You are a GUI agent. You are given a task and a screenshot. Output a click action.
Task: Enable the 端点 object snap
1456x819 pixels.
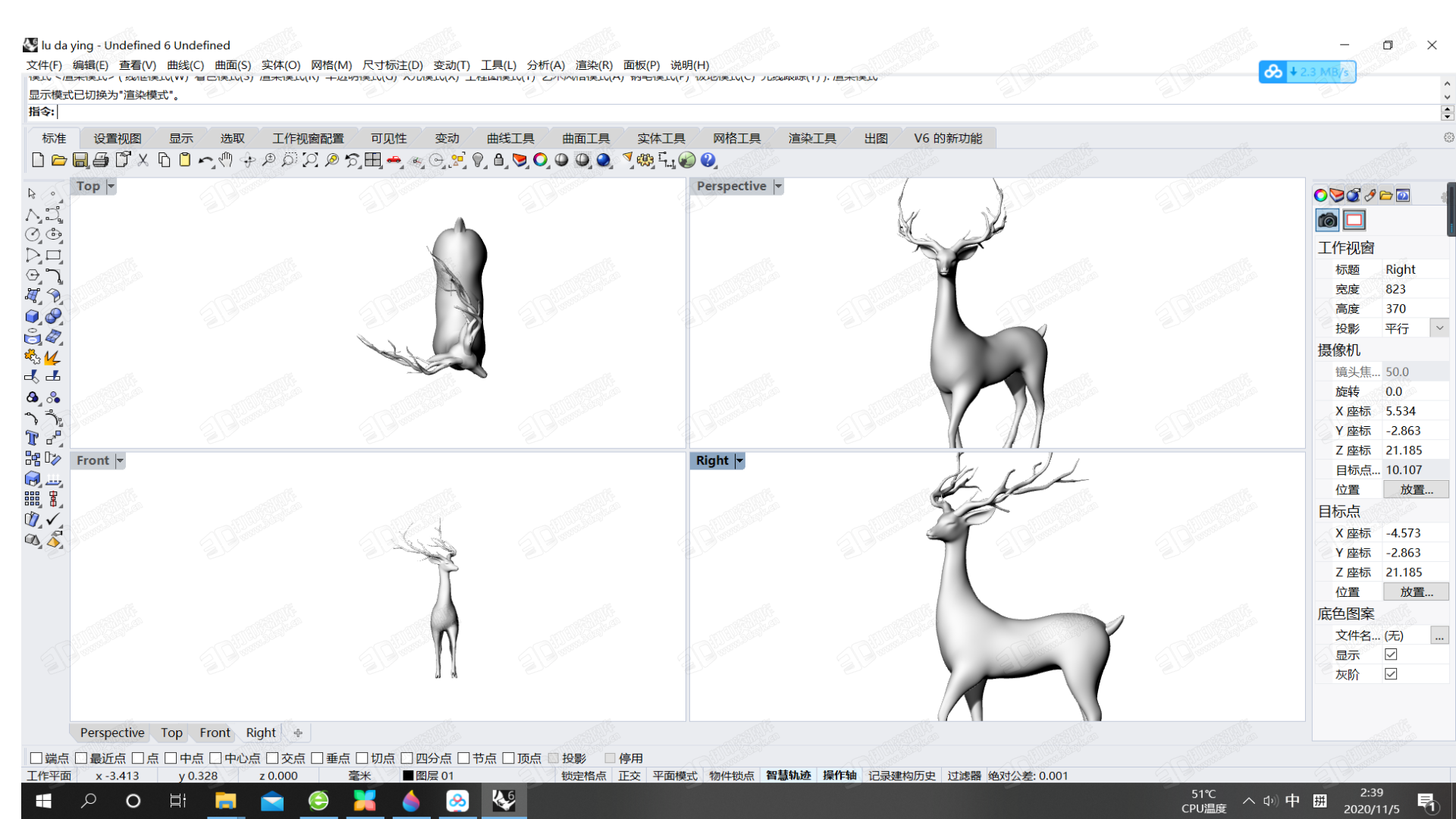(36, 758)
